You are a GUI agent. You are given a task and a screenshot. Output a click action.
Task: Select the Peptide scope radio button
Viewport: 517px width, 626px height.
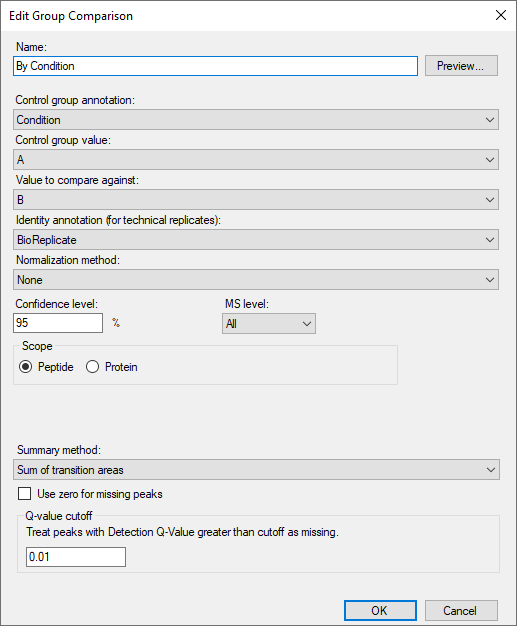[x=26, y=366]
